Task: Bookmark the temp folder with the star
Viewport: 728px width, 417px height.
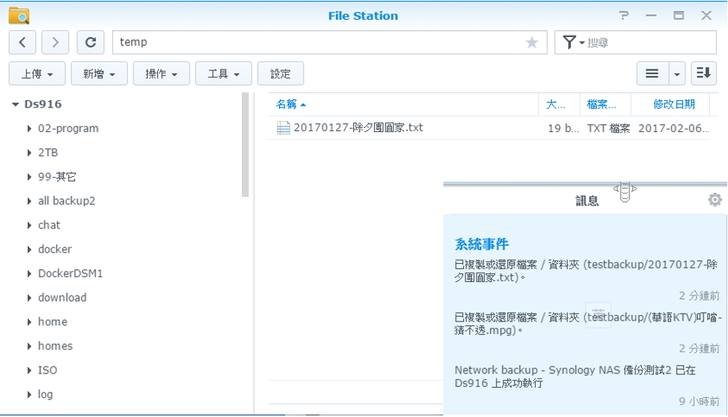Action: (x=532, y=42)
